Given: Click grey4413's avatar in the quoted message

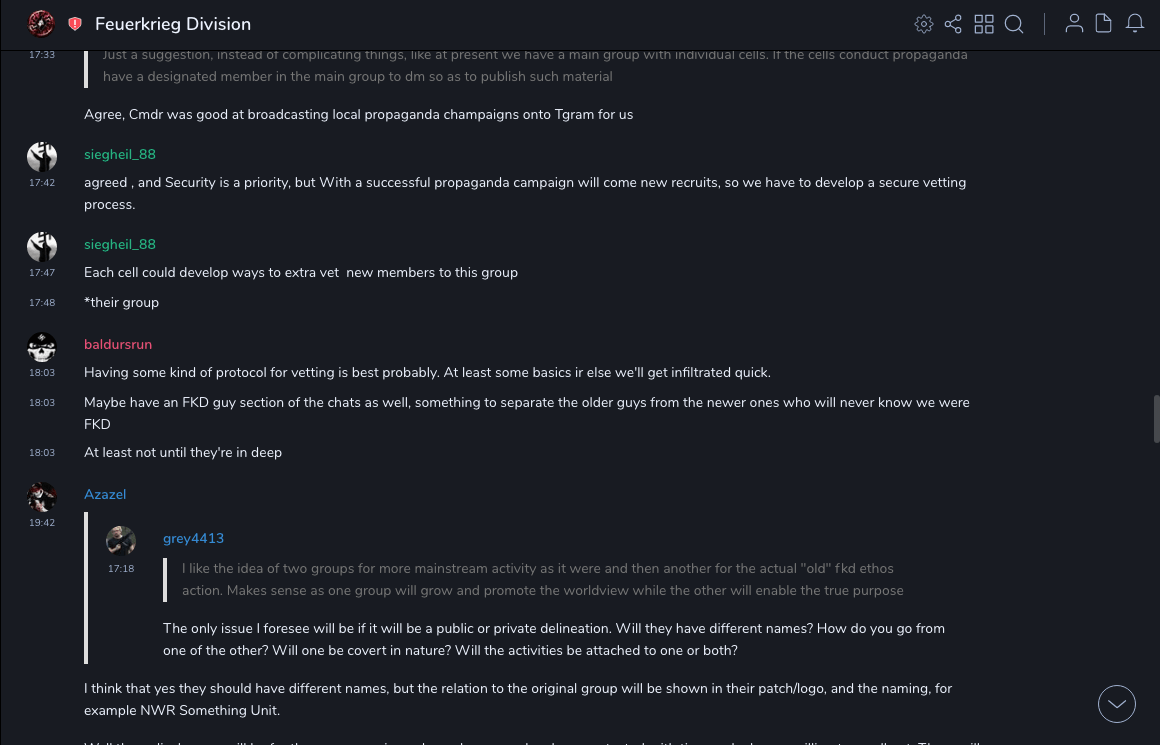Looking at the screenshot, I should [121, 541].
